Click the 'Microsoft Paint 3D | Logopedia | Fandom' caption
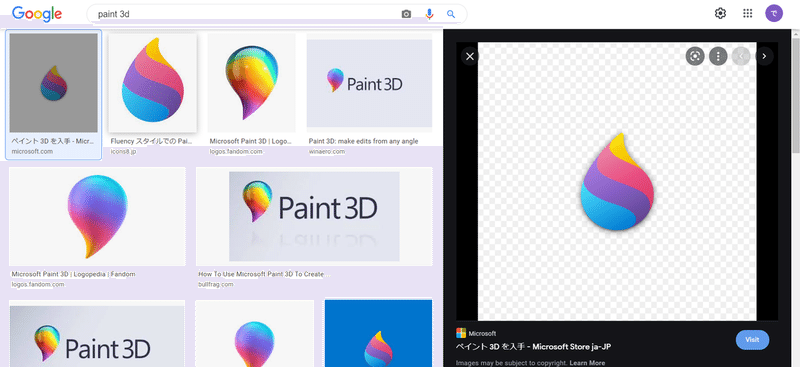The image size is (800, 367). [x=73, y=274]
